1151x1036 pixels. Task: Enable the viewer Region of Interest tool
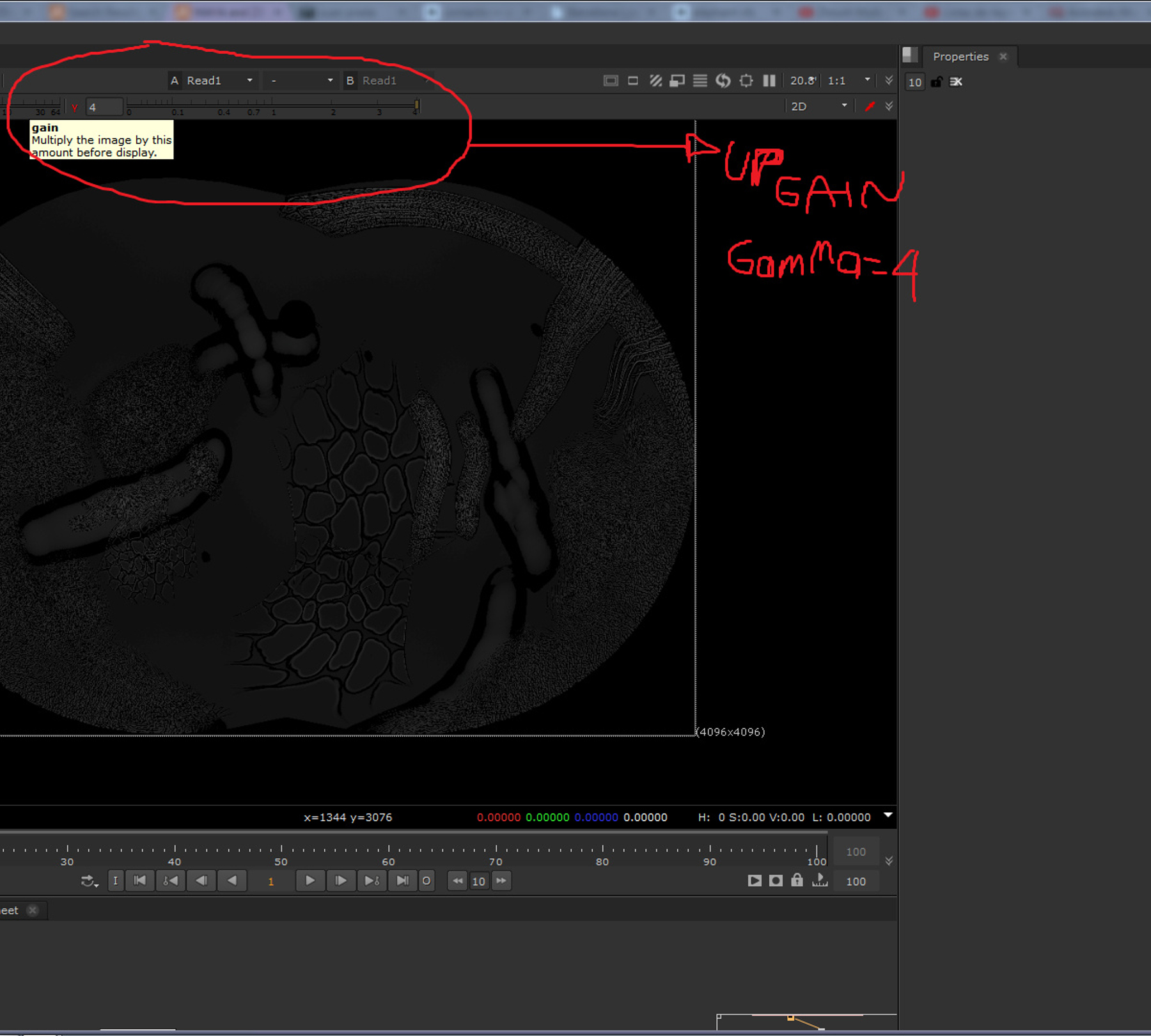coord(746,81)
